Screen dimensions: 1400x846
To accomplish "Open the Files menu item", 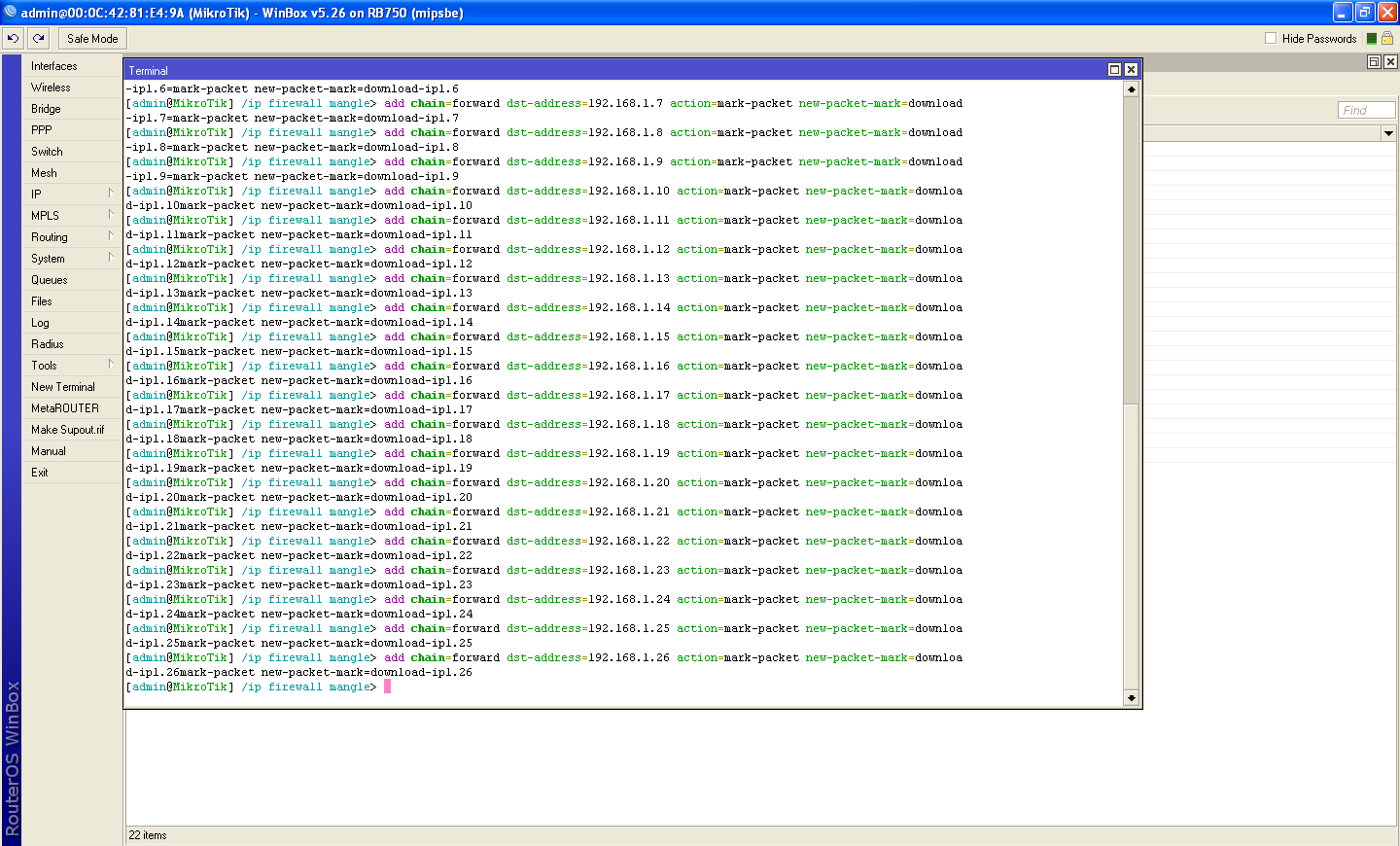I will click(42, 301).
